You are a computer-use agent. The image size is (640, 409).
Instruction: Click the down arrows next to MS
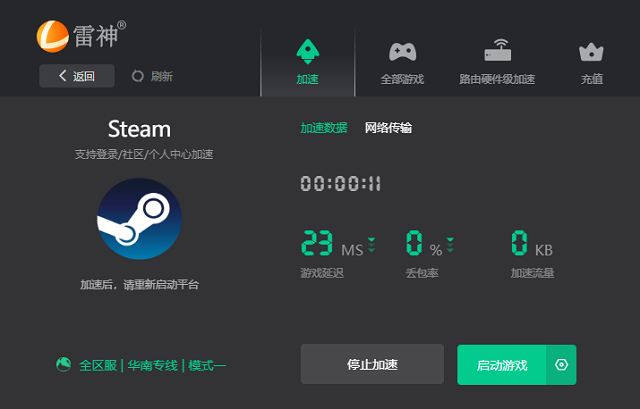pyautogui.click(x=371, y=245)
